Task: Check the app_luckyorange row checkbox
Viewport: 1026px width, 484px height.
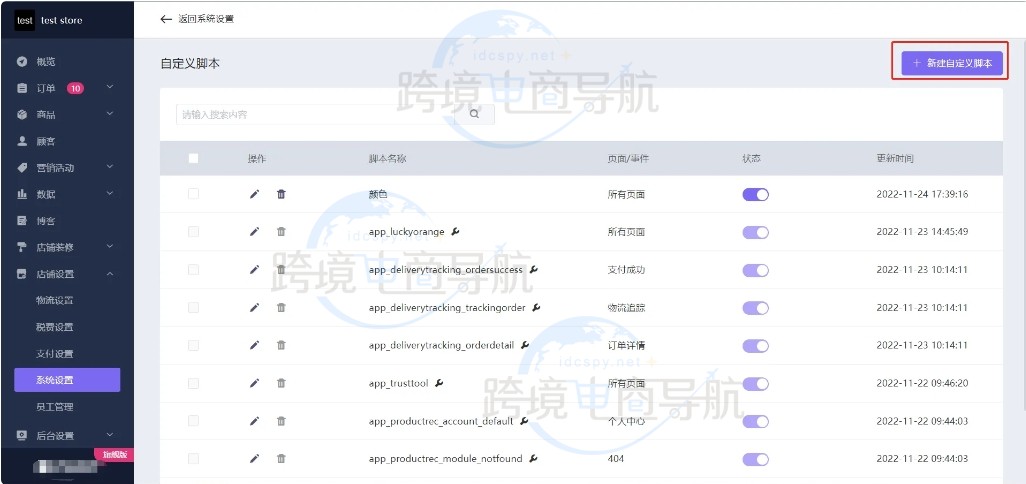Action: [x=193, y=232]
